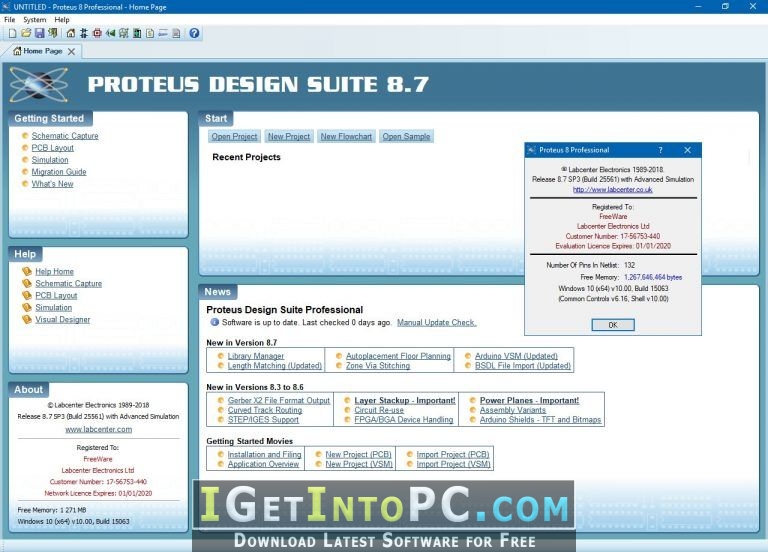The image size is (768, 552).
Task: Open Layer Stackup - Important! link
Action: pyautogui.click(x=405, y=401)
